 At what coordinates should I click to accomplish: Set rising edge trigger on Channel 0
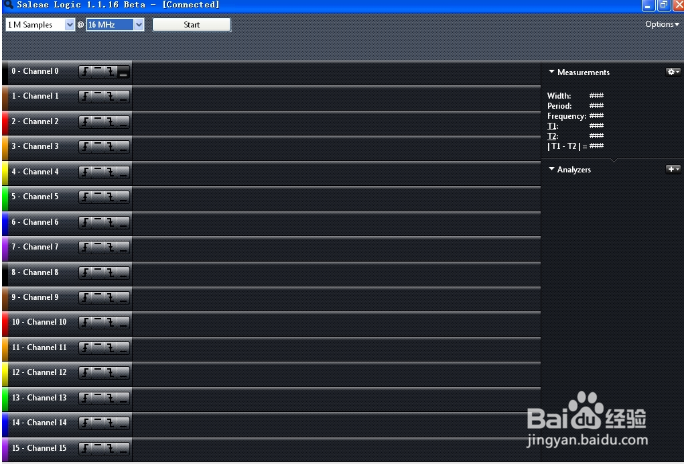pos(85,71)
